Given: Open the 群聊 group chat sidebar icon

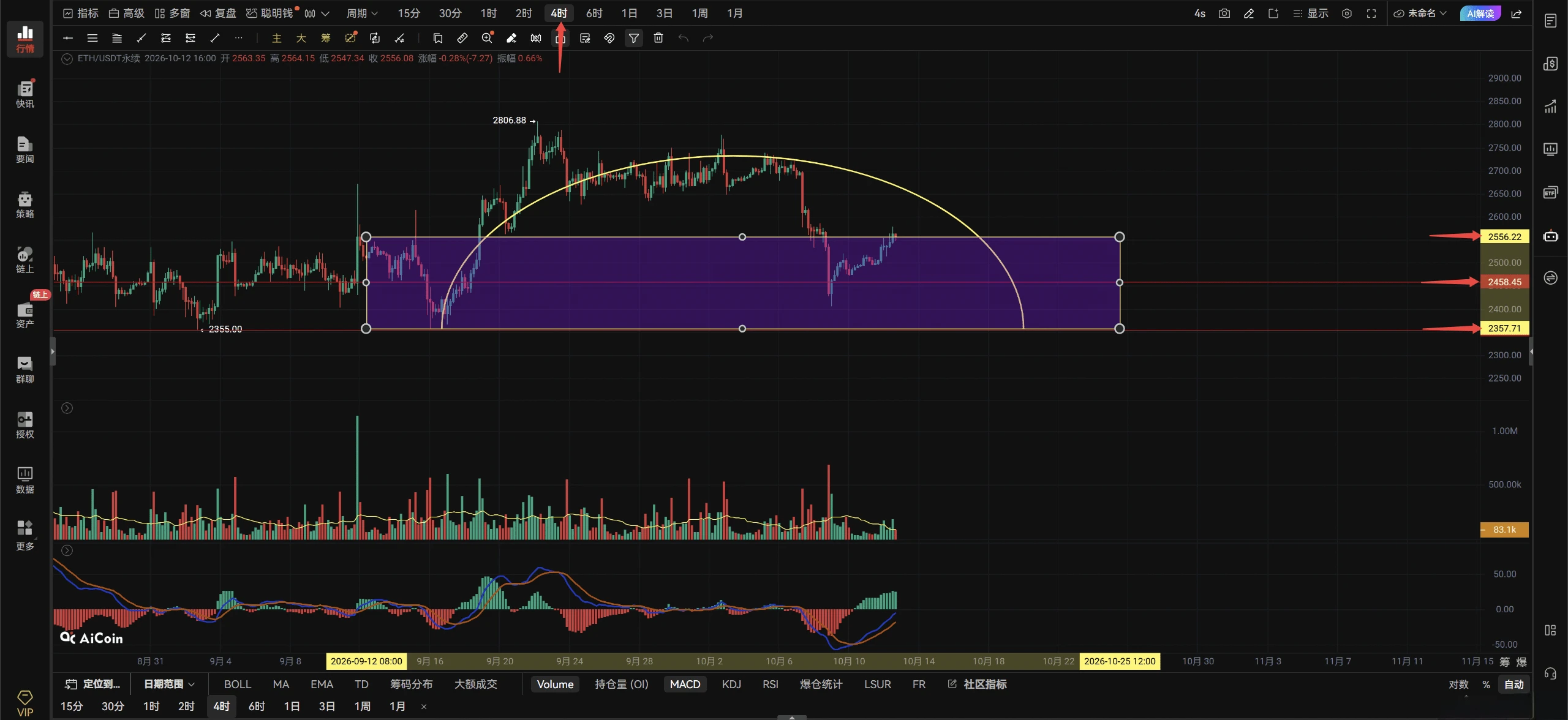Looking at the screenshot, I should click(25, 369).
